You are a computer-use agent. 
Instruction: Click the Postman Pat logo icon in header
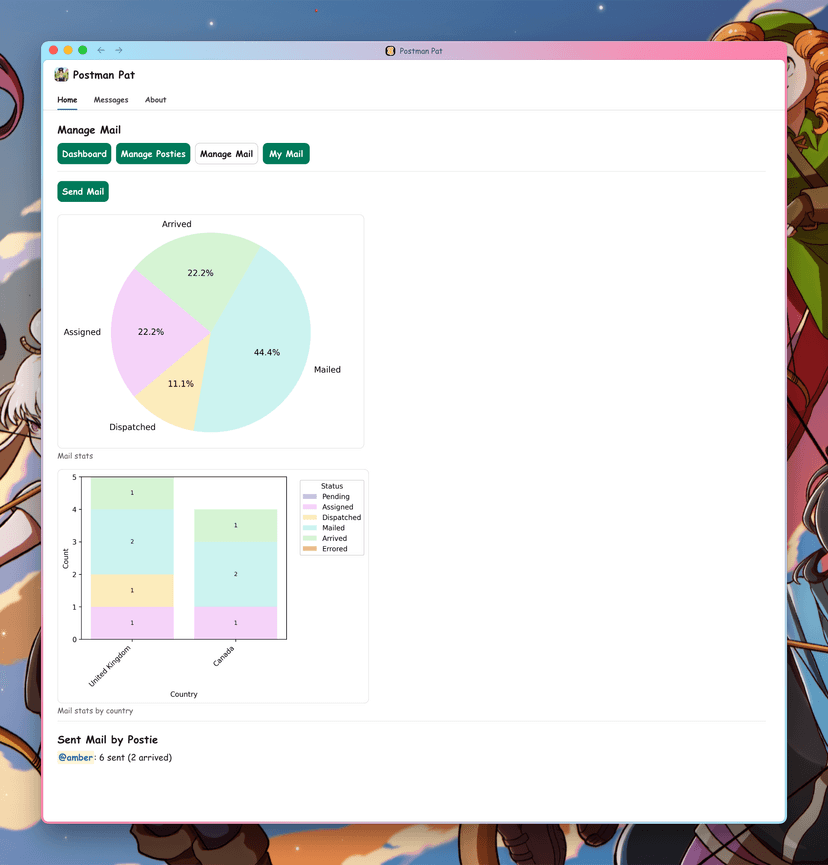pyautogui.click(x=62, y=75)
